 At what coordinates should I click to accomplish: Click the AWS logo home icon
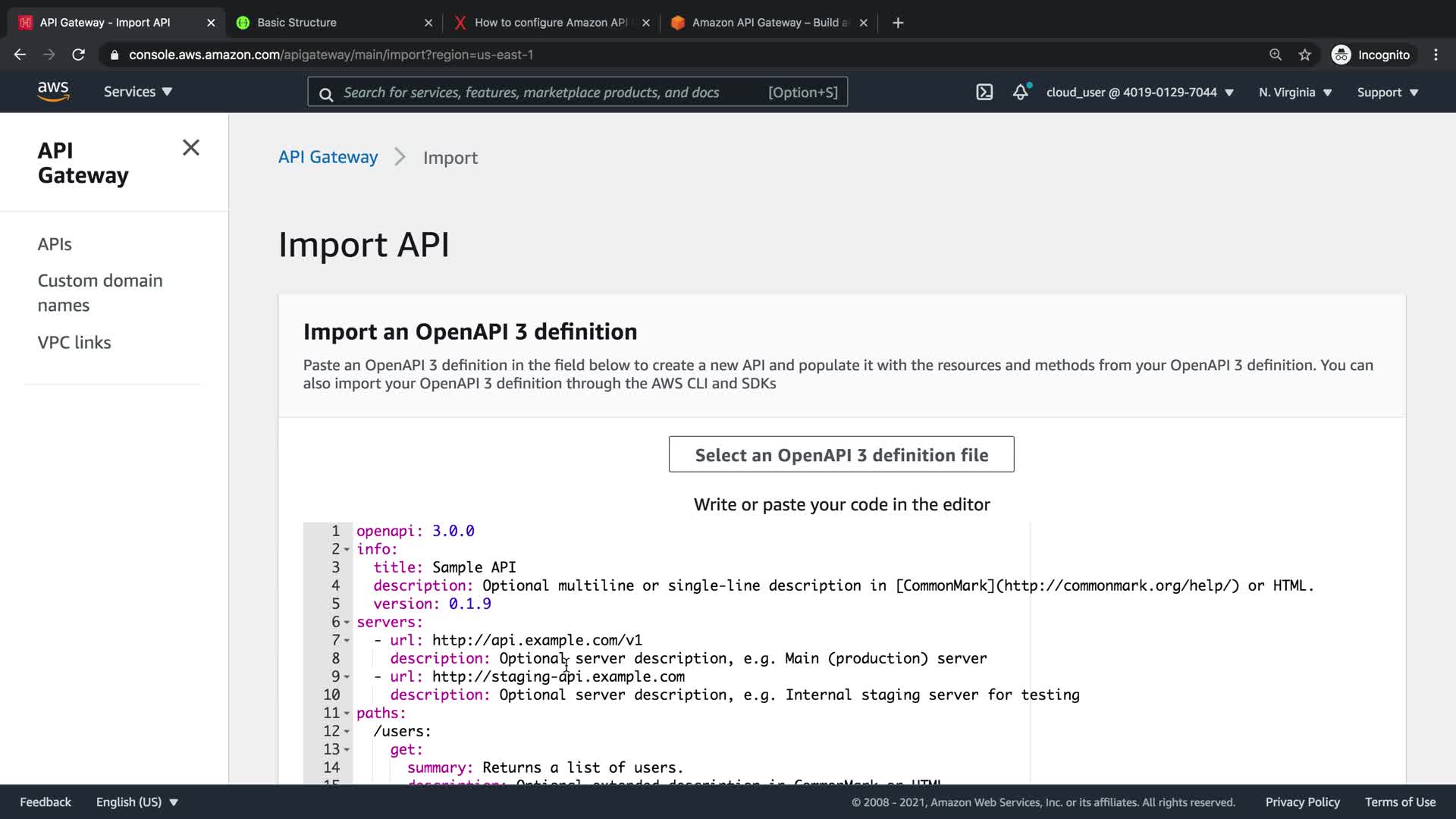pos(53,92)
